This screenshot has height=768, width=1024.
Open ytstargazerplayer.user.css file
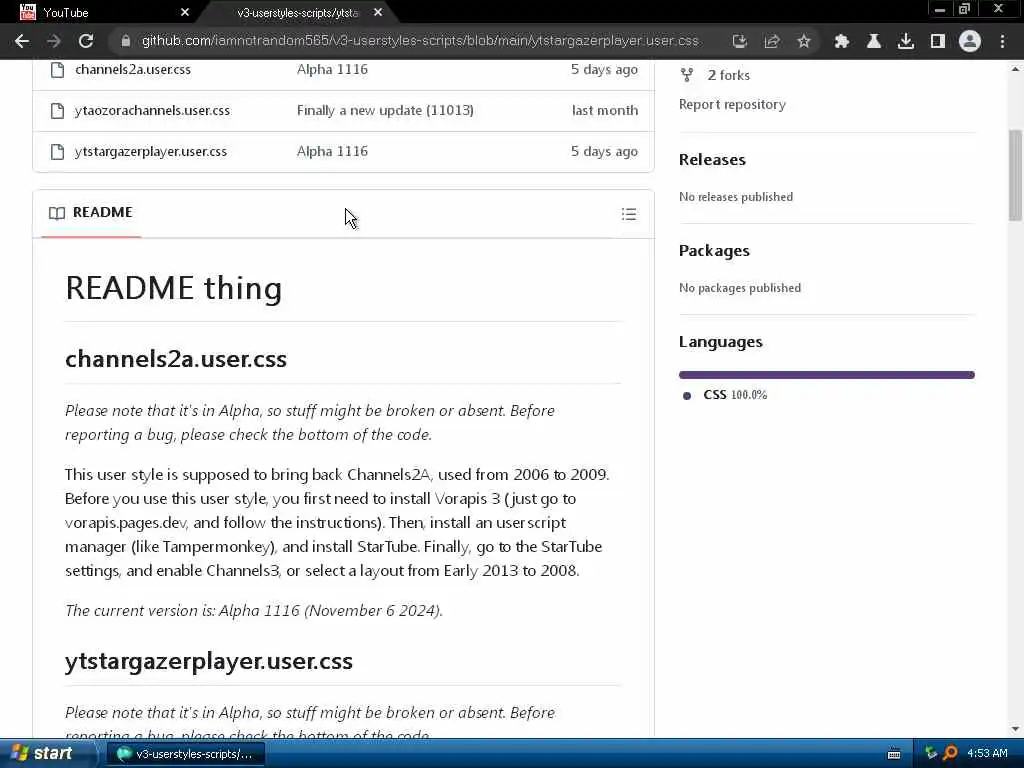(x=151, y=152)
